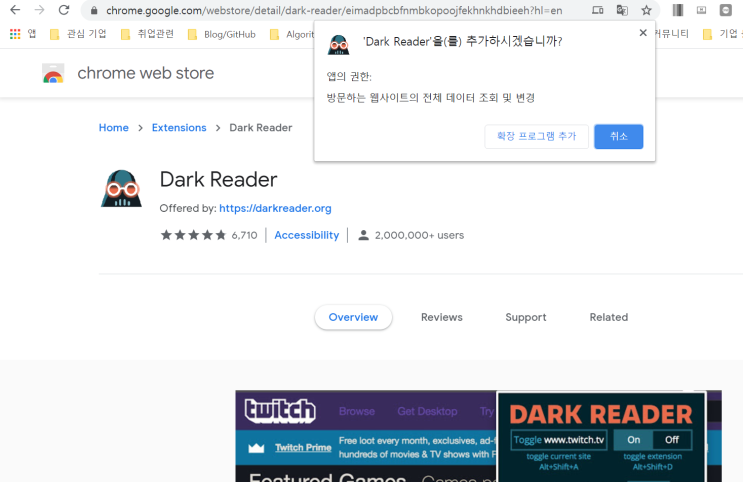The height and width of the screenshot is (482, 743).
Task: Click the address bar URL field
Action: pyautogui.click(x=334, y=10)
